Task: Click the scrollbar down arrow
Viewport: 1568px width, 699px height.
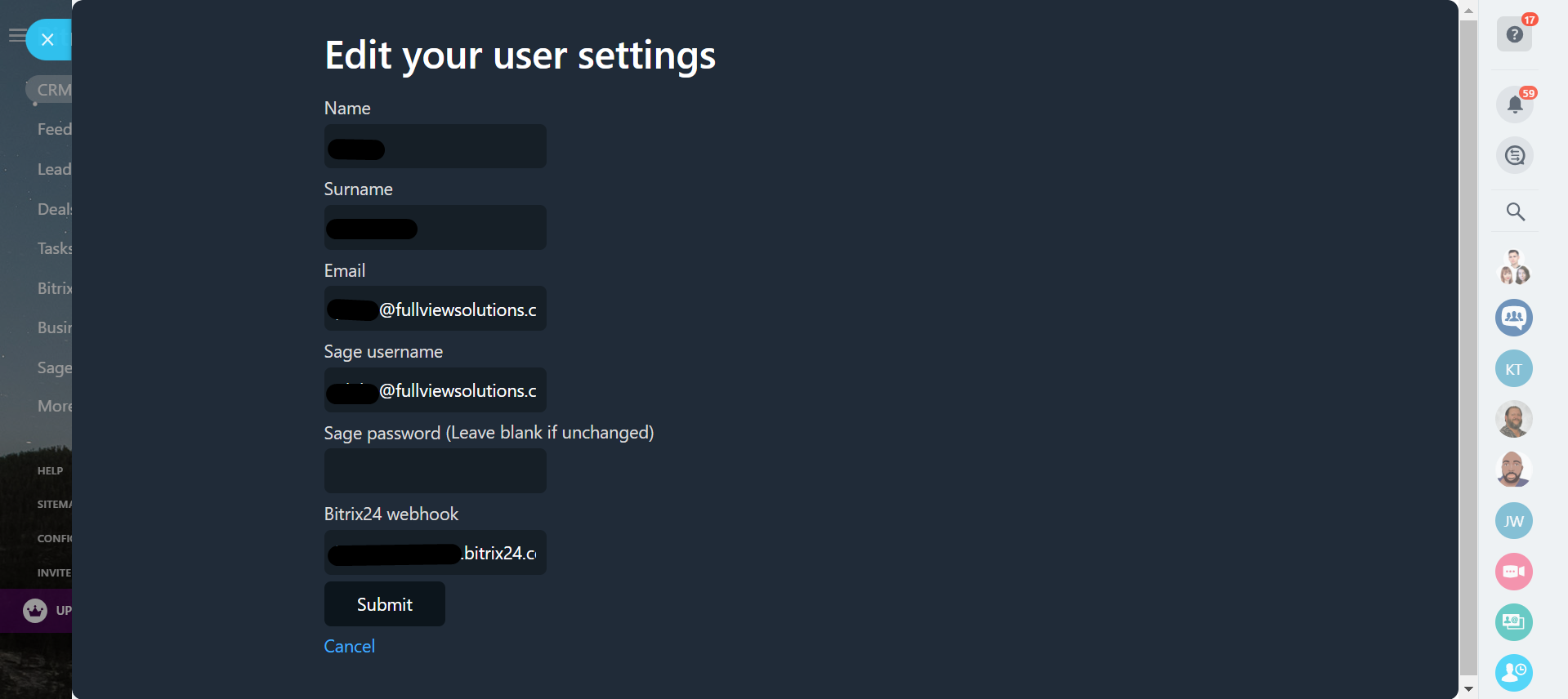Action: tap(1468, 689)
